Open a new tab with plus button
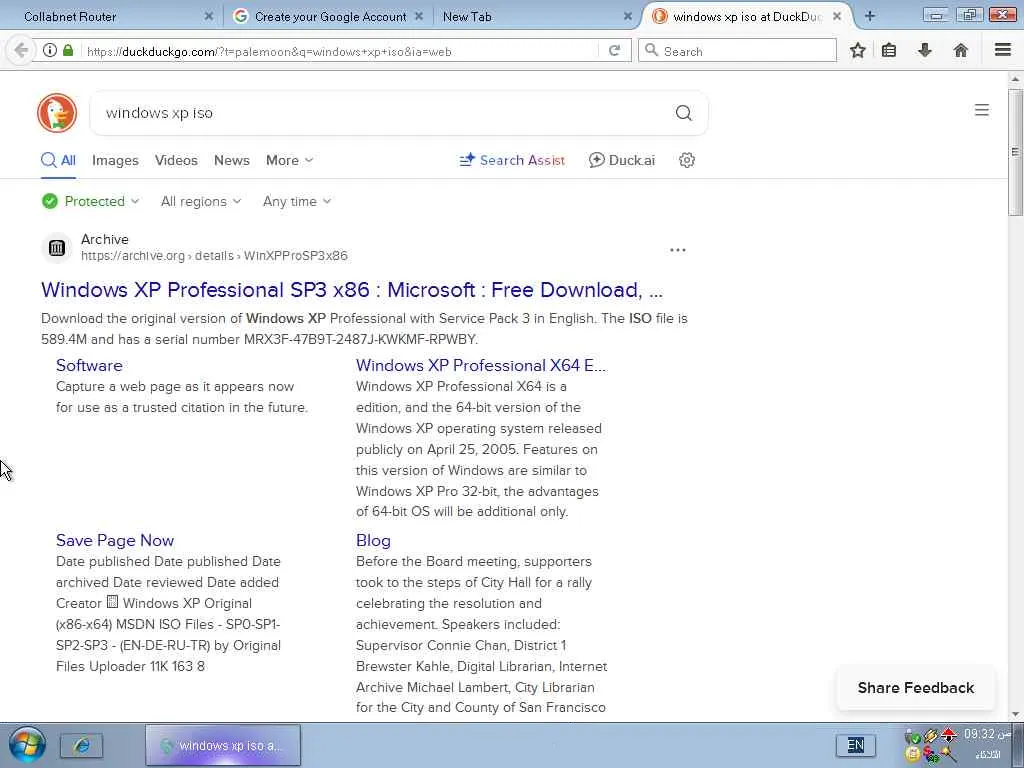1024x768 pixels. coord(869,16)
